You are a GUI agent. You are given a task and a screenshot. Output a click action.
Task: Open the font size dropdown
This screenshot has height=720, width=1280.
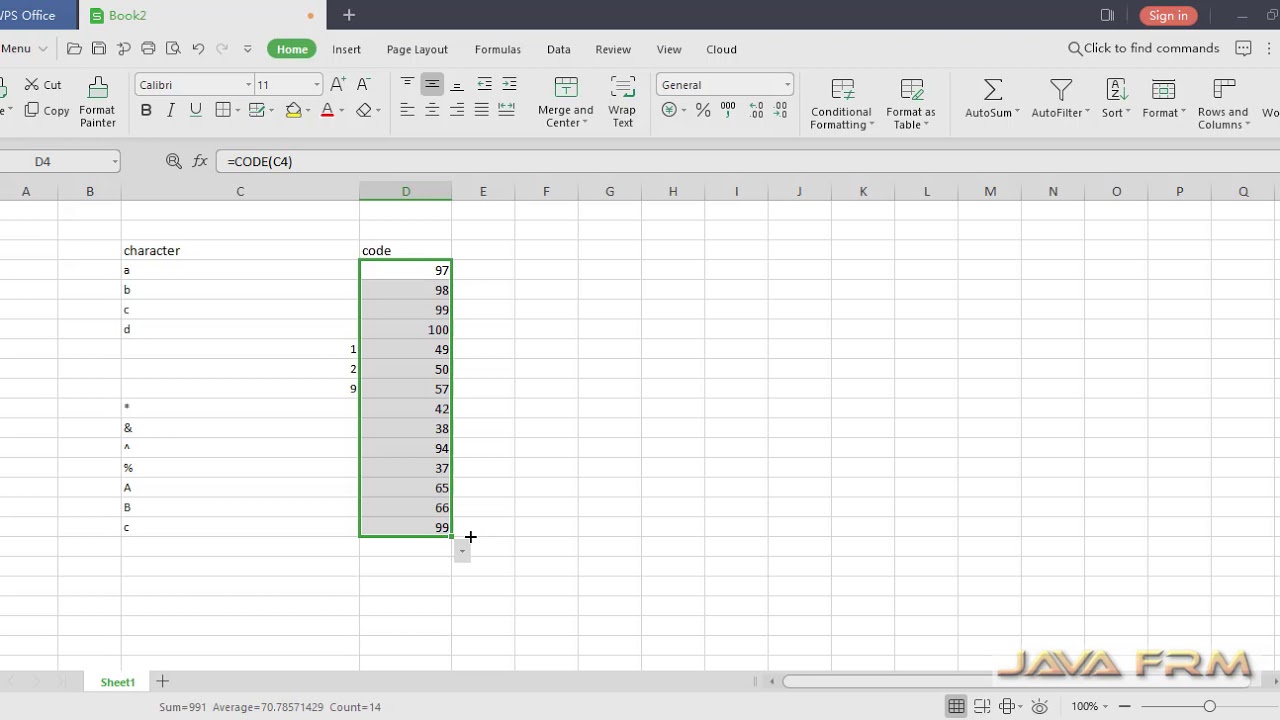click(x=317, y=85)
